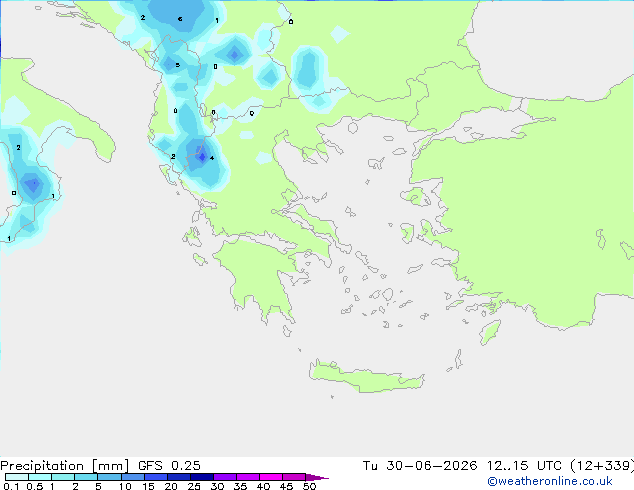The height and width of the screenshot is (490, 634).
Task: Select the 5–10 mm legend color swatch
Action: pos(109,477)
